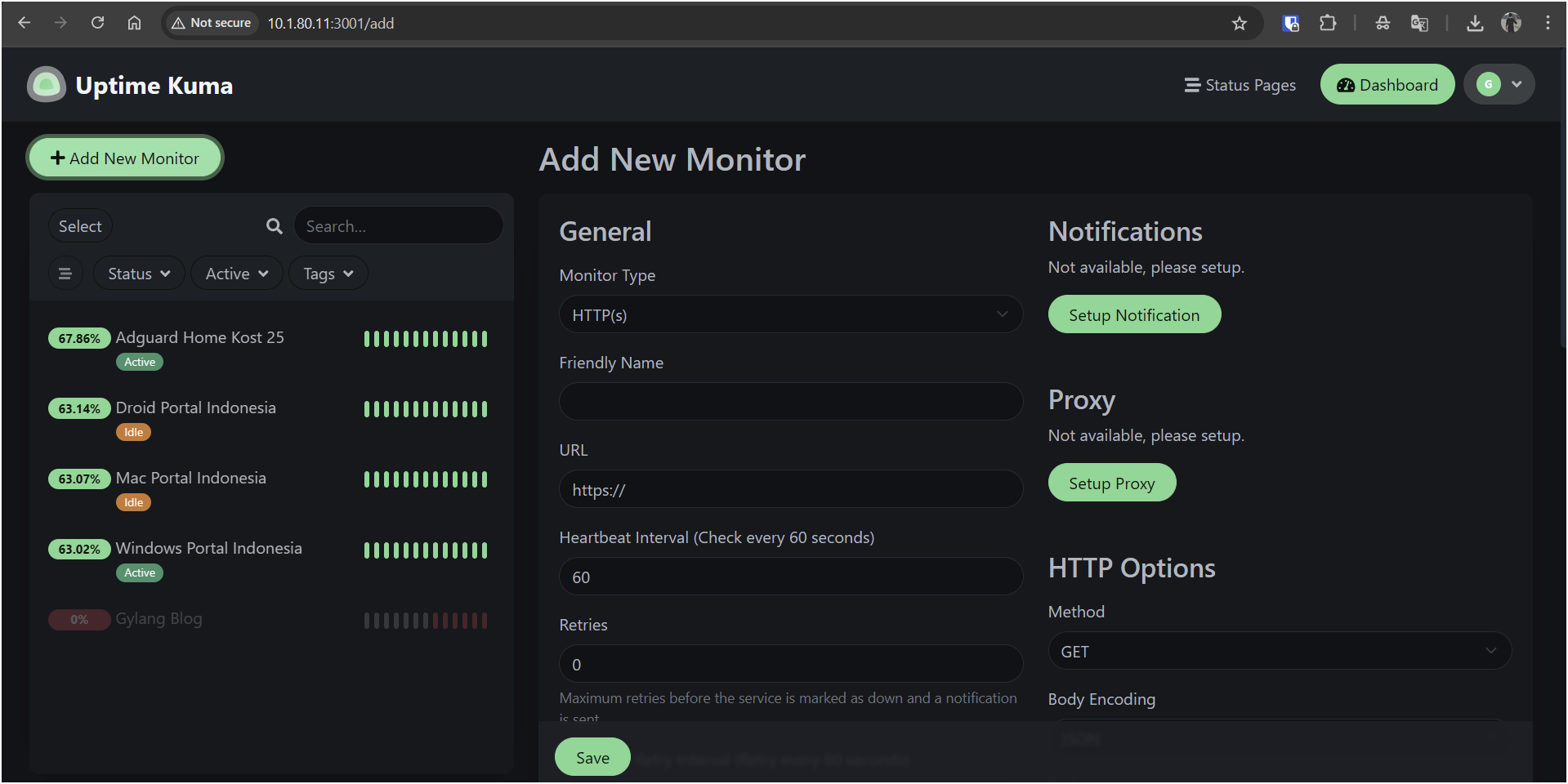Click the Not secure site info badge

pos(212,23)
